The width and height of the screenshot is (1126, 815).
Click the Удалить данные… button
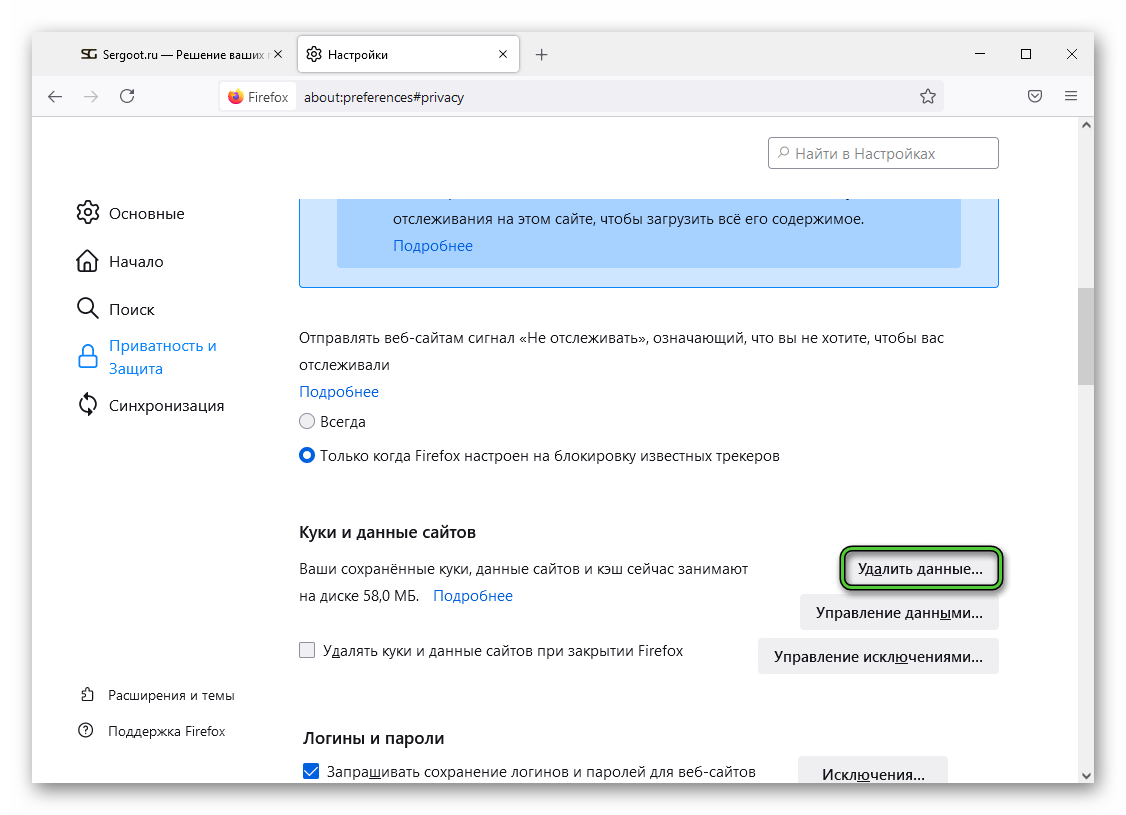pyautogui.click(x=920, y=569)
